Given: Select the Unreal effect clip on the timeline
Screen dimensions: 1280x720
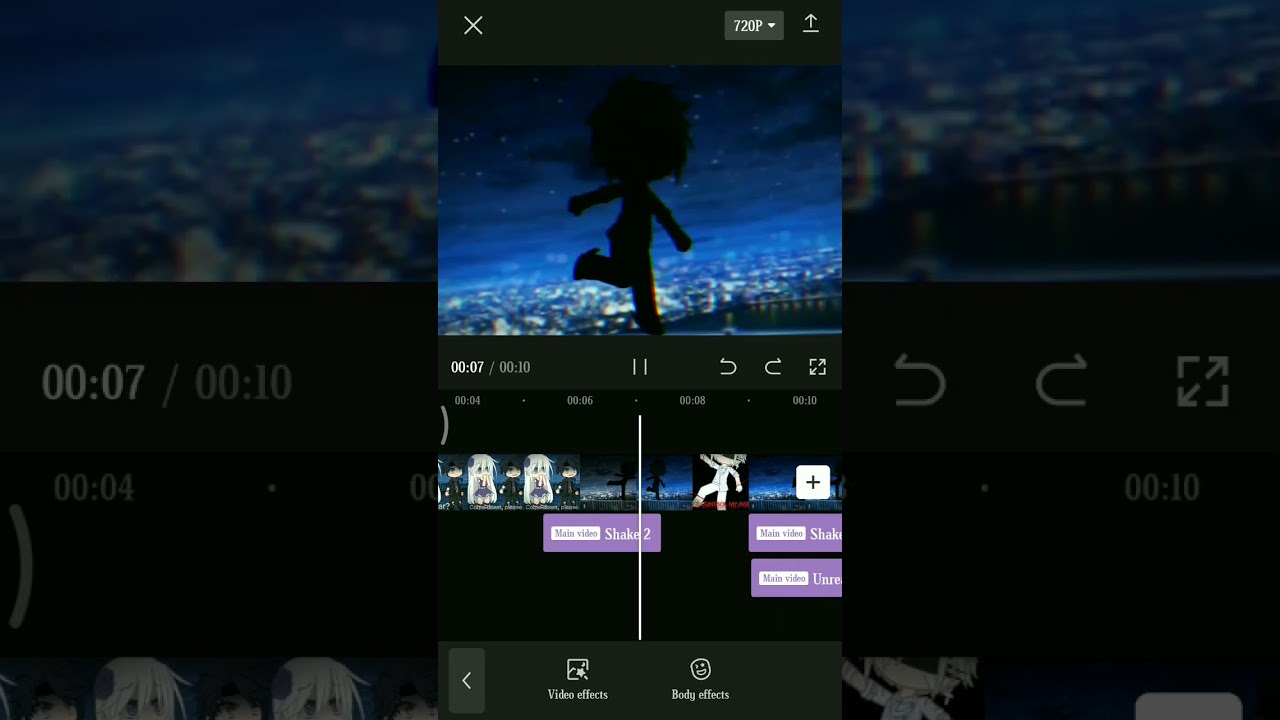Looking at the screenshot, I should pyautogui.click(x=797, y=578).
